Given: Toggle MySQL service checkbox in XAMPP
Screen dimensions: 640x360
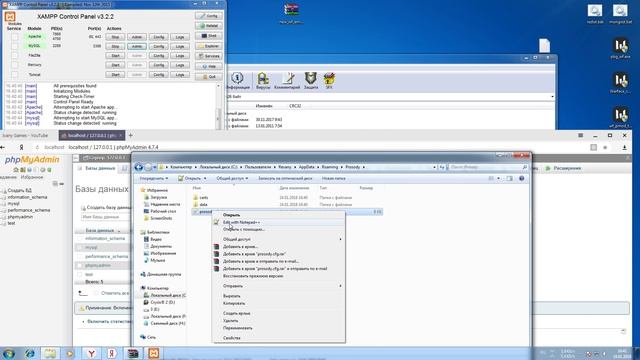Looking at the screenshot, I should [x=15, y=46].
